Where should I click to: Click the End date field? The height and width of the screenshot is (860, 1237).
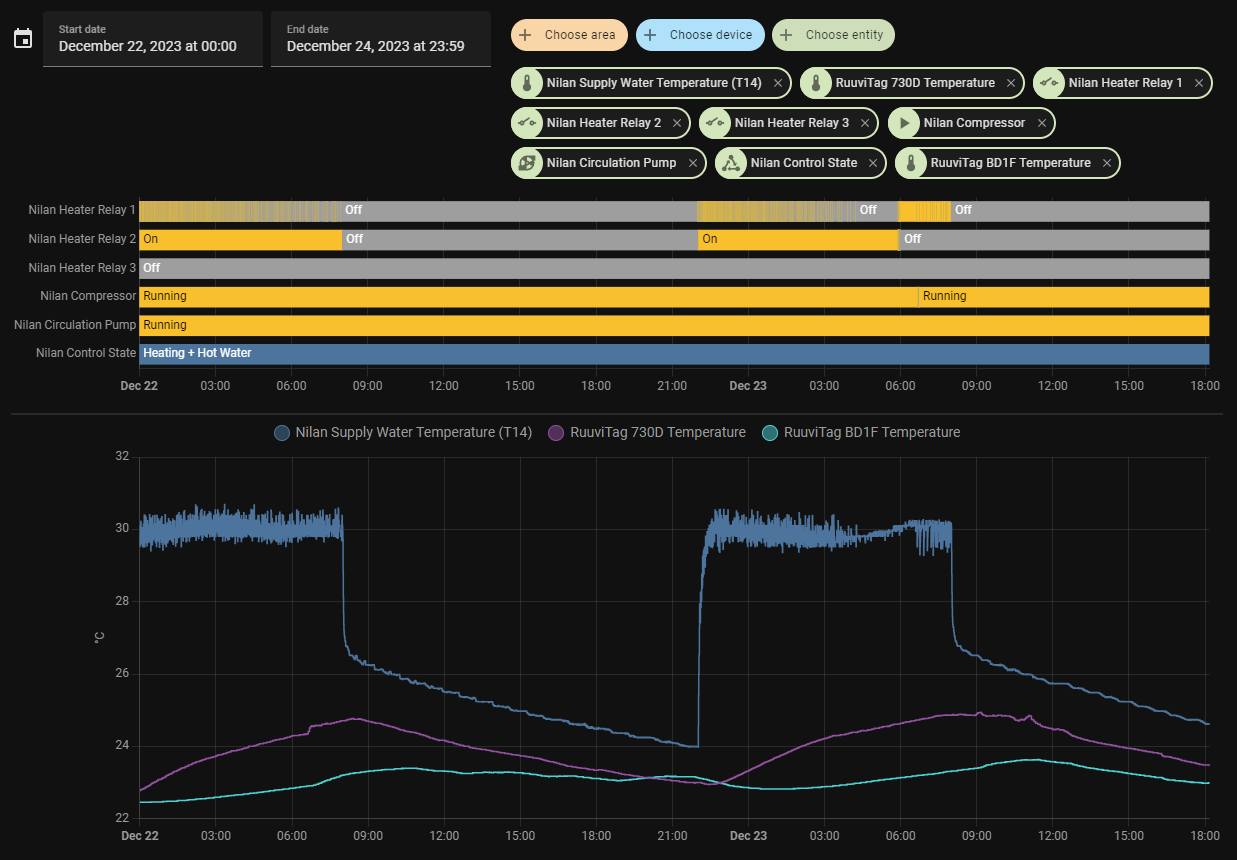pyautogui.click(x=380, y=40)
